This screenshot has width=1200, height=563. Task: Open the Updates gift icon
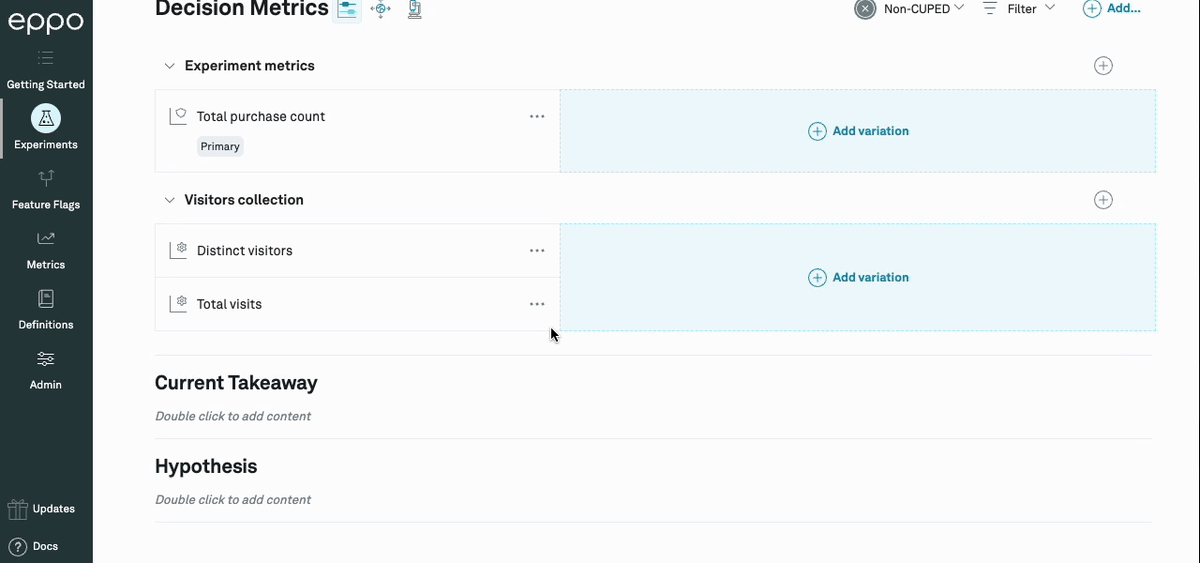click(18, 509)
